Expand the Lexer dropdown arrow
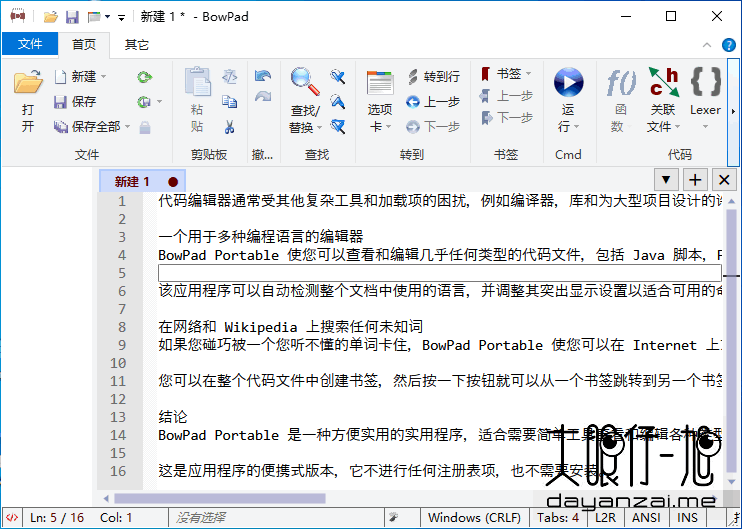 pyautogui.click(x=705, y=127)
